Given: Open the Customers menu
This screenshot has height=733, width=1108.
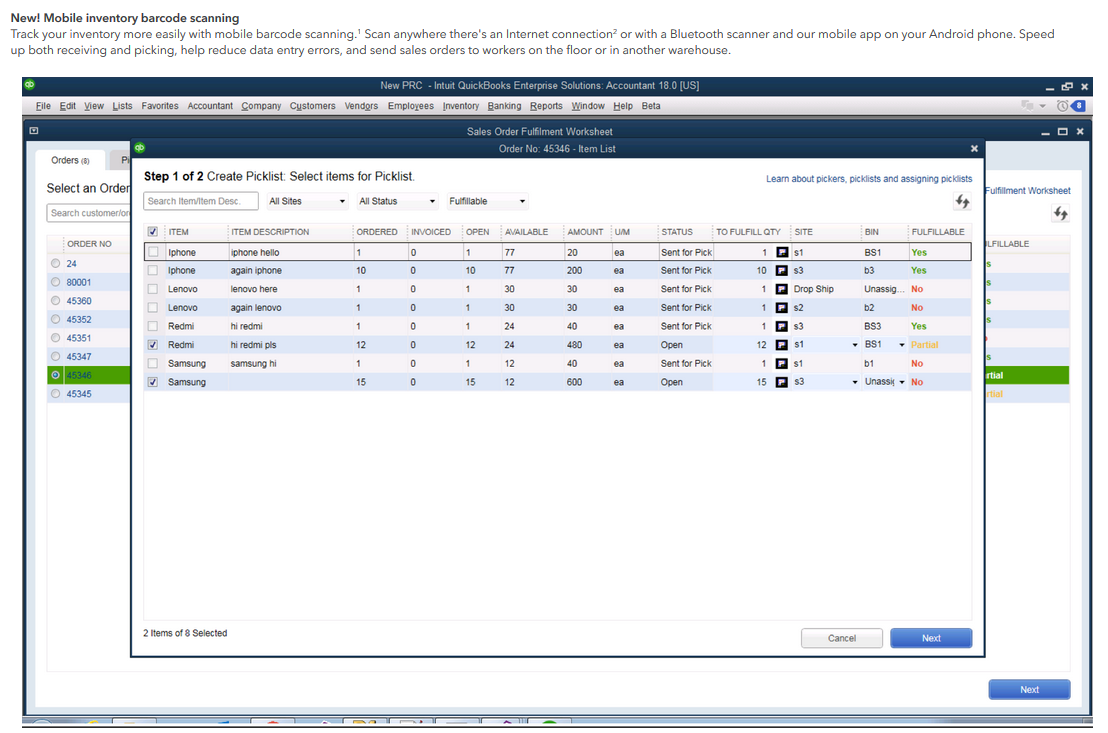Looking at the screenshot, I should click(312, 106).
